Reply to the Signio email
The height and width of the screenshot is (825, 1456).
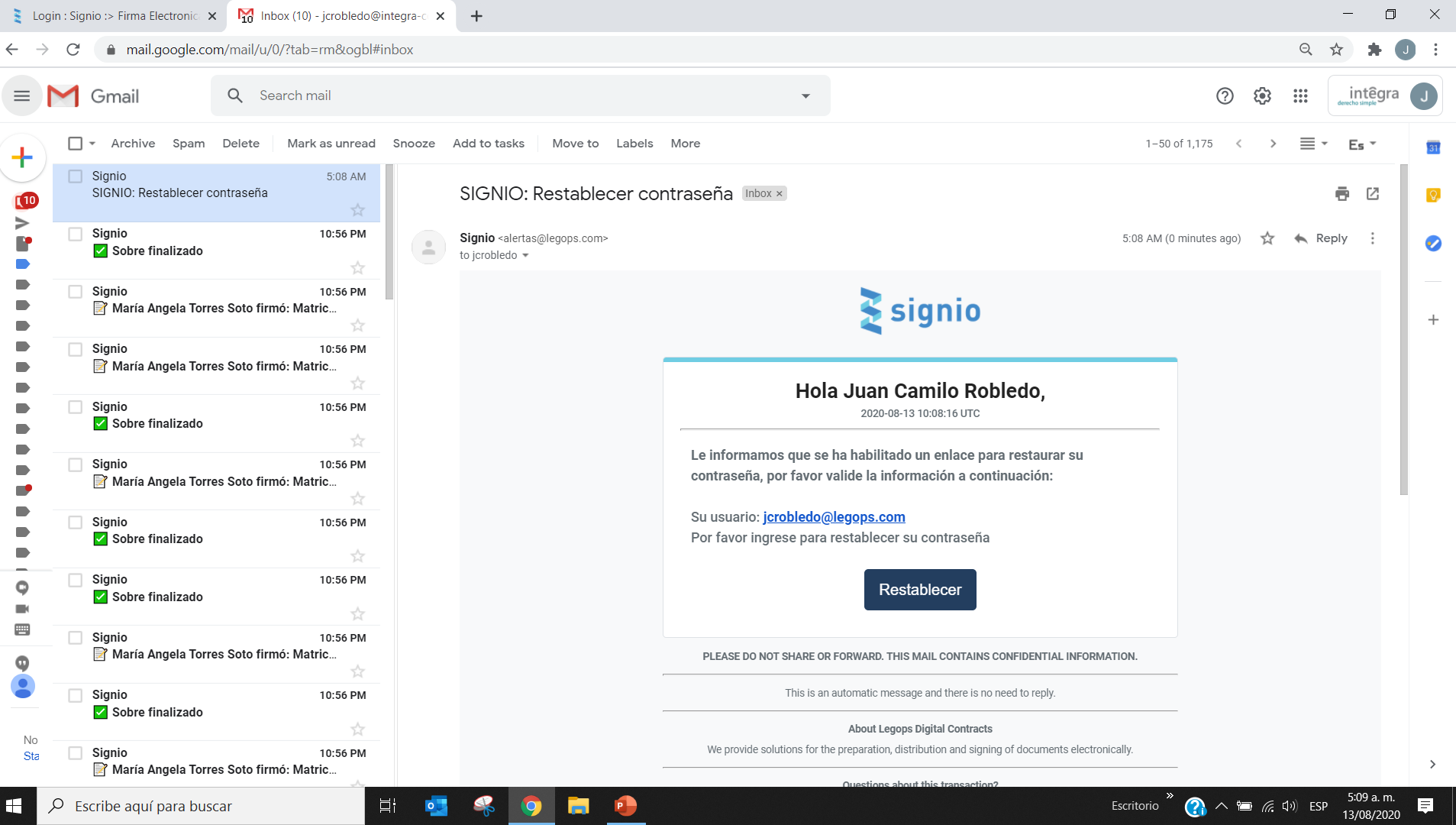[x=1321, y=238]
